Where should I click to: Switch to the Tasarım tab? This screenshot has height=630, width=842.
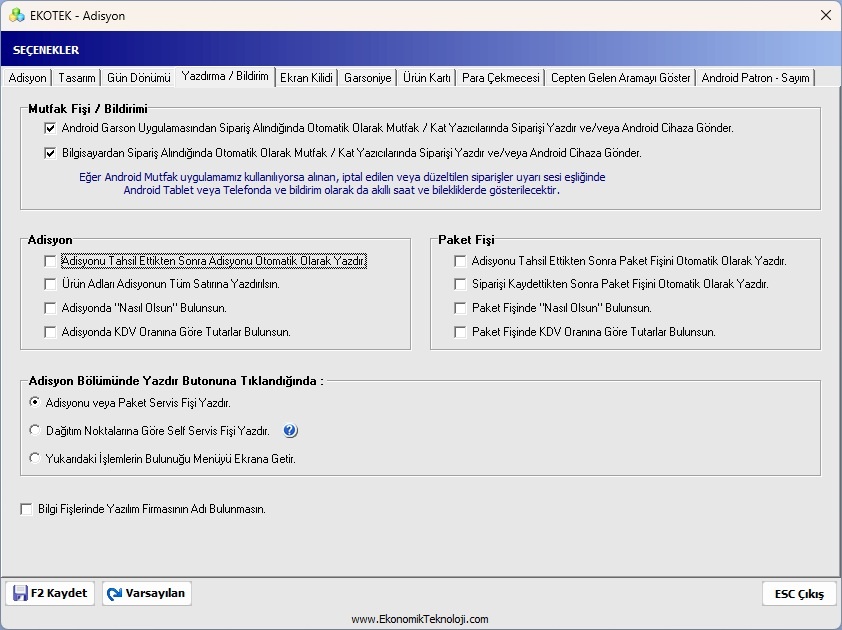click(x=77, y=78)
